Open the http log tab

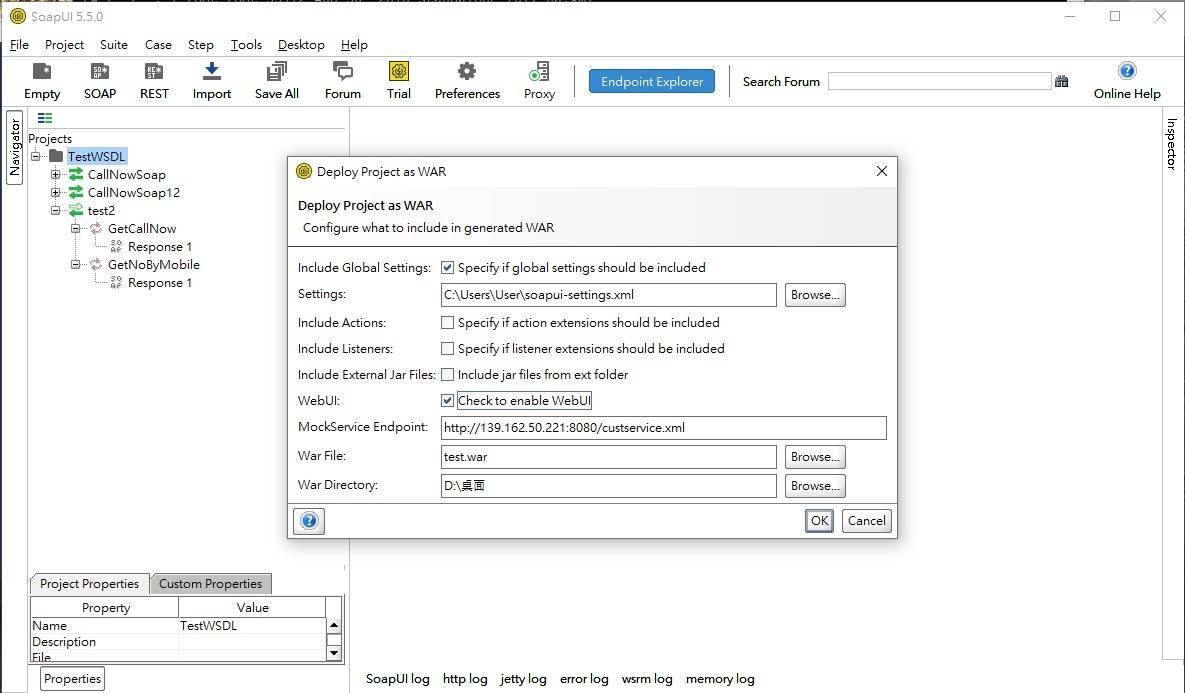tap(465, 679)
